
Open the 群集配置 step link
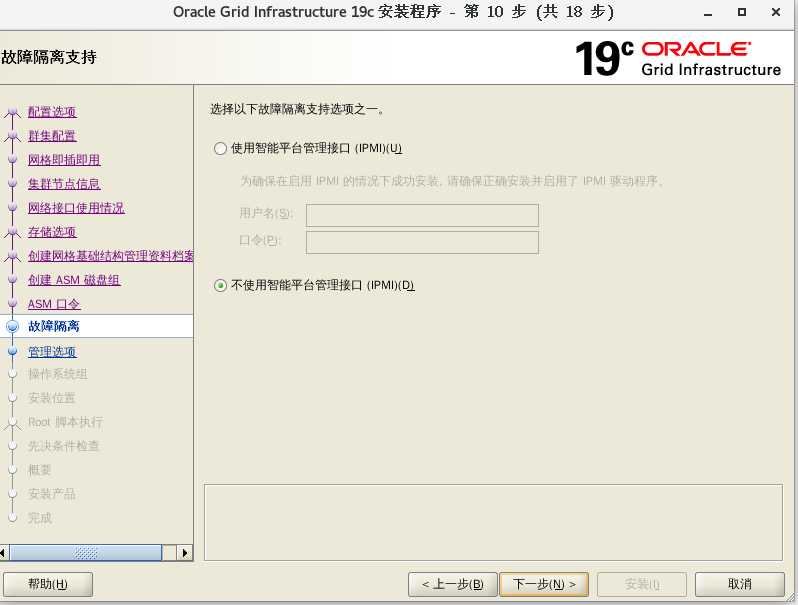(52, 136)
